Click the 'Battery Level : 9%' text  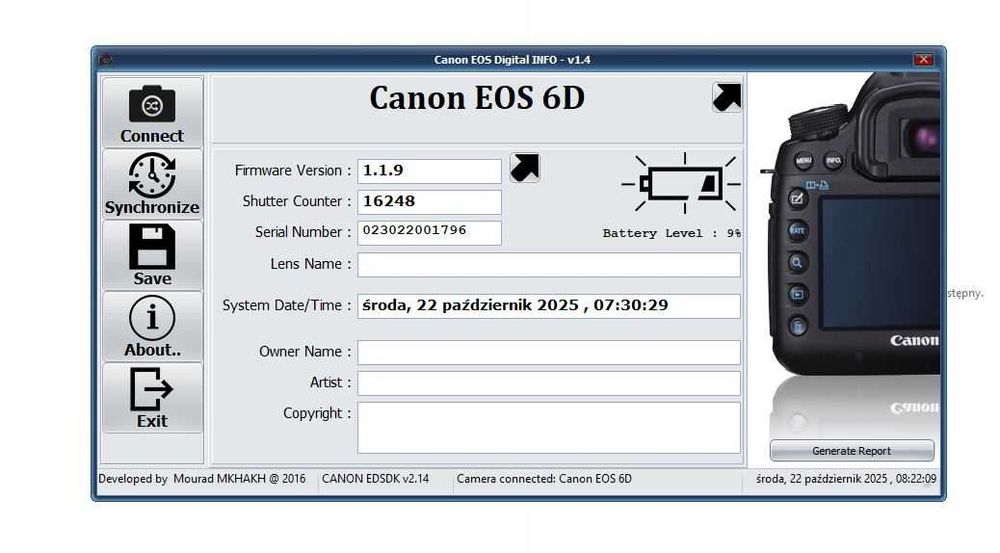[672, 233]
